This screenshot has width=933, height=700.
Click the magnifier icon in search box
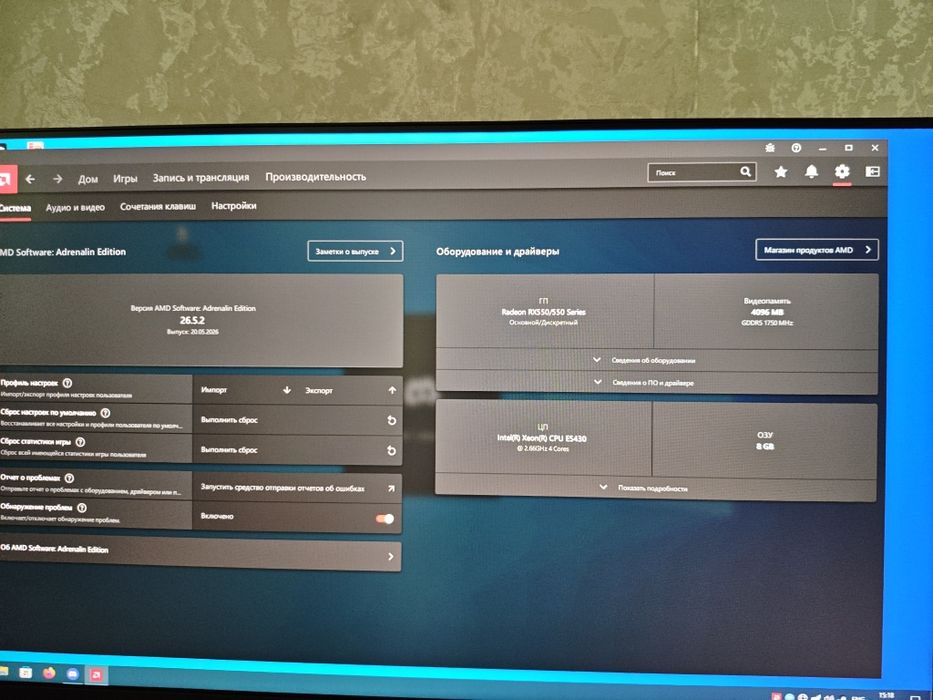[746, 172]
